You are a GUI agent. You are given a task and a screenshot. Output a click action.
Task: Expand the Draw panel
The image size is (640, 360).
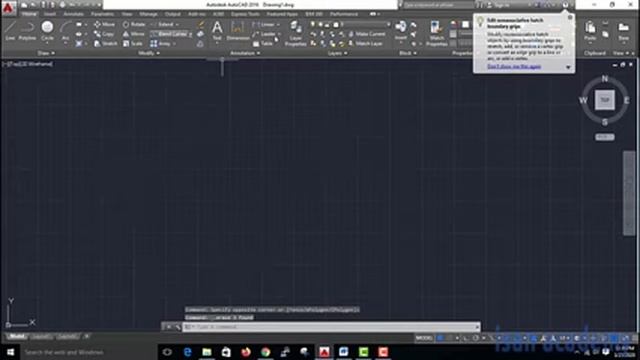46,53
